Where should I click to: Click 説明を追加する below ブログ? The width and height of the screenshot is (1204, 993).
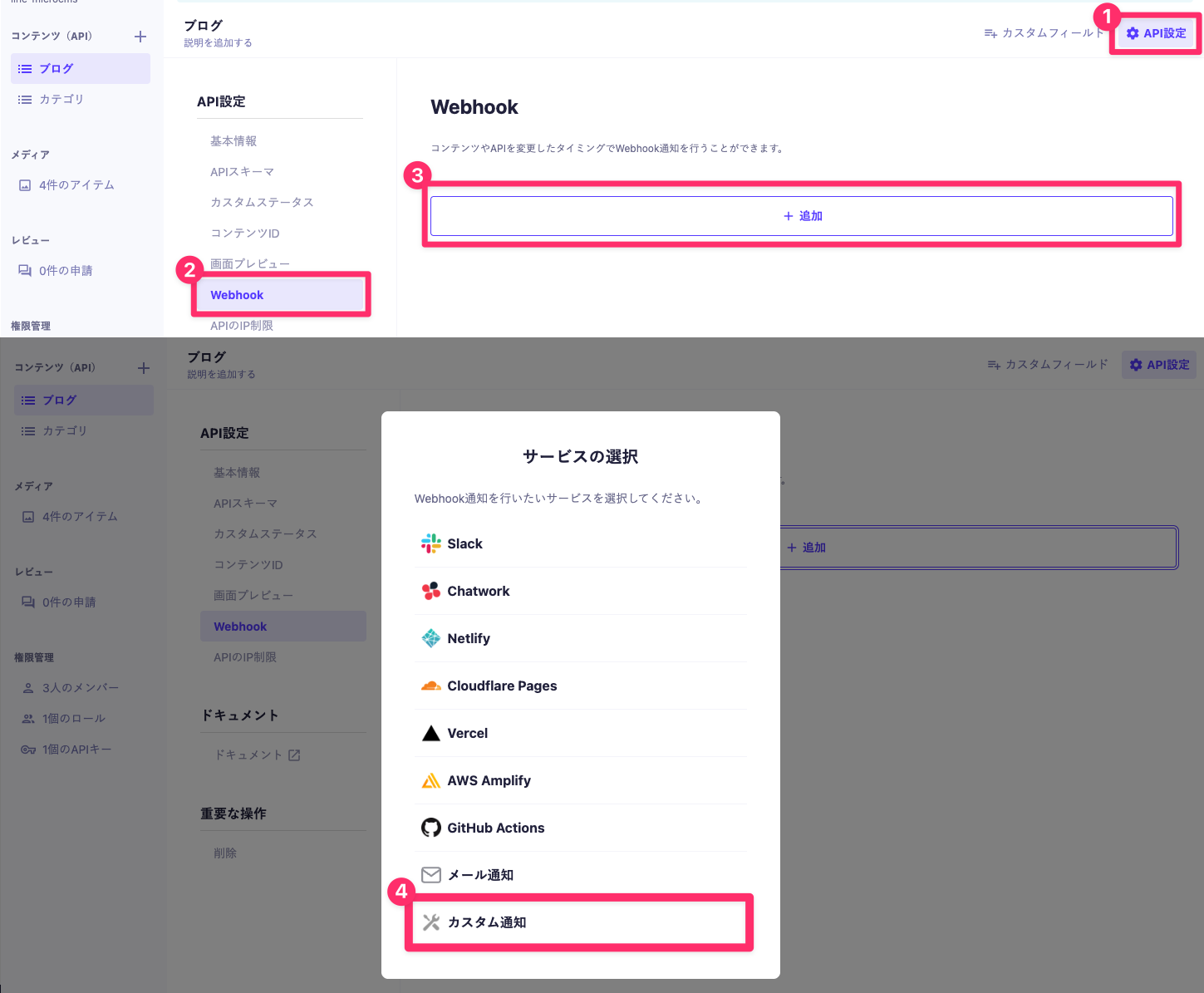click(x=218, y=42)
